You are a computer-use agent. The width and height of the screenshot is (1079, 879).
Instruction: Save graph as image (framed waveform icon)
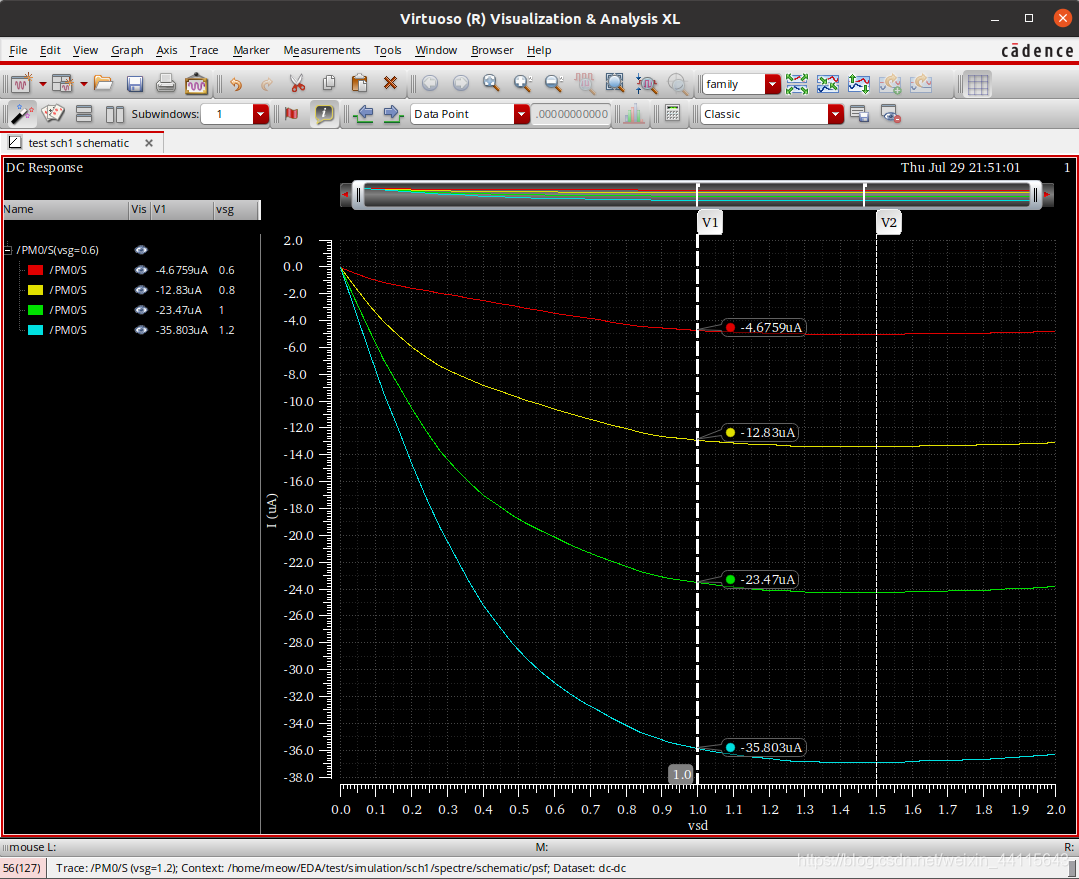click(x=196, y=84)
